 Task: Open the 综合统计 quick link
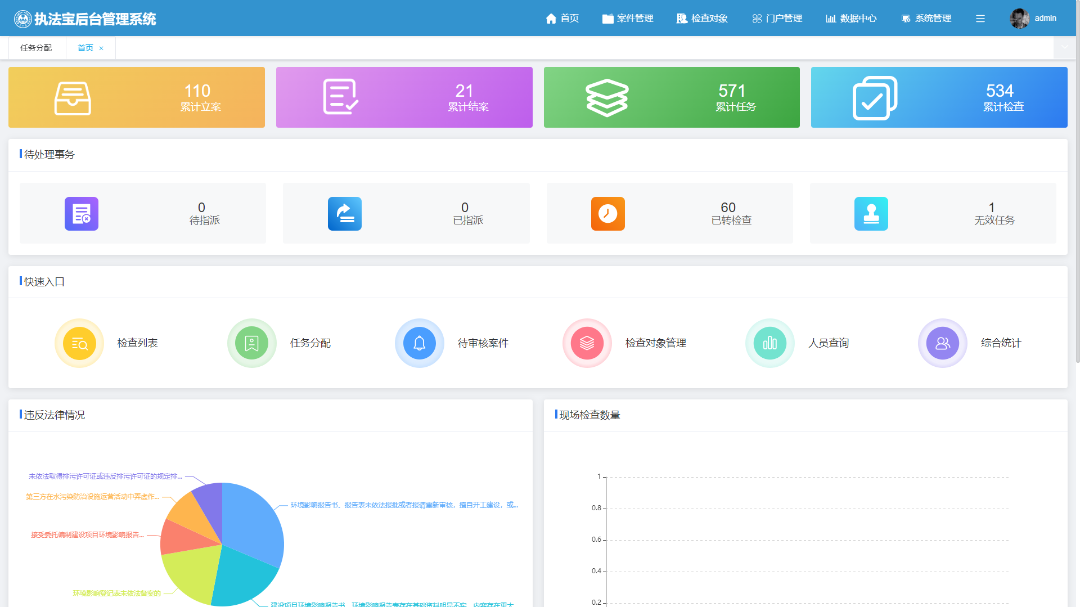pyautogui.click(x=1001, y=343)
